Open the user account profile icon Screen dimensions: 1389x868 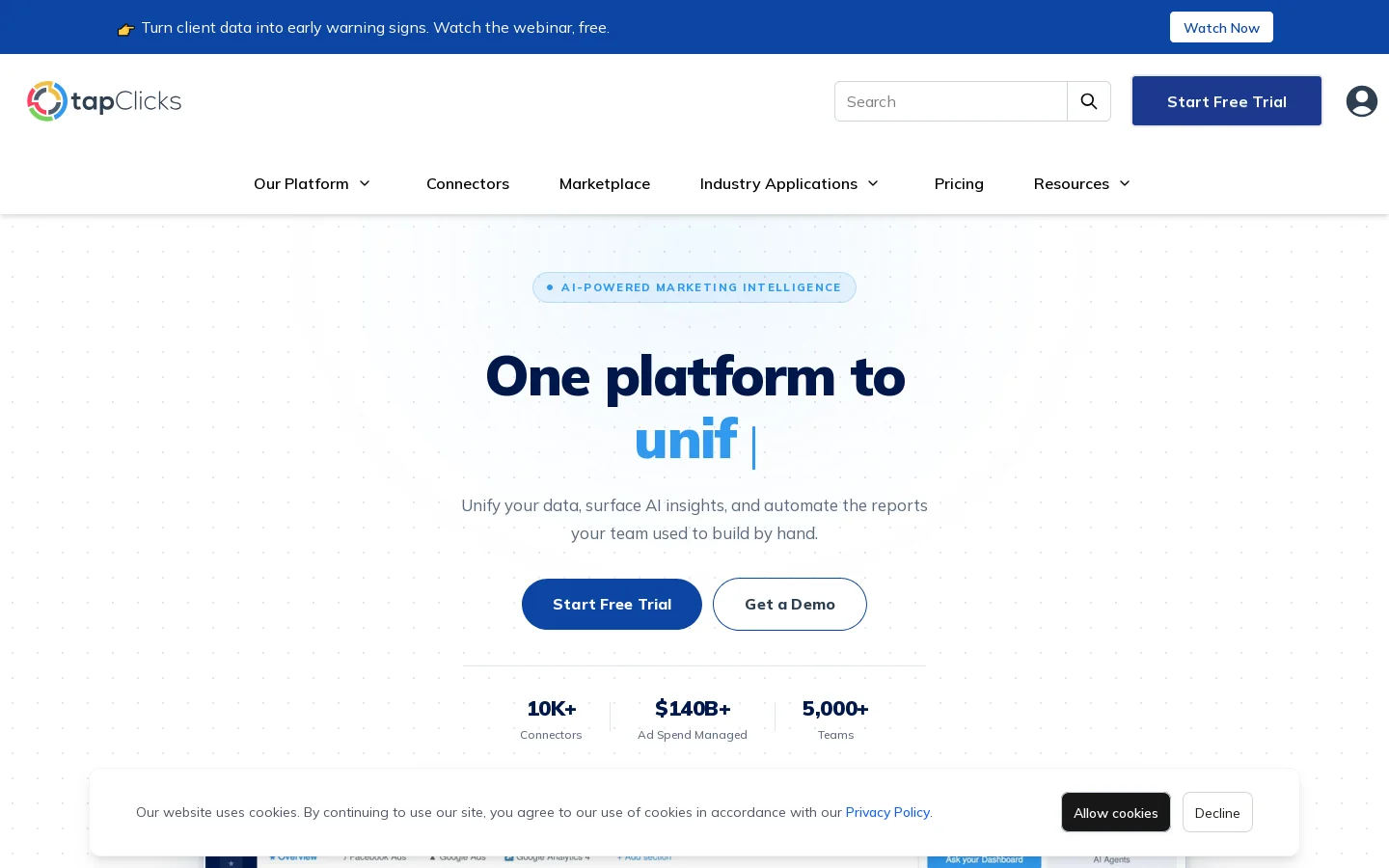[1362, 101]
